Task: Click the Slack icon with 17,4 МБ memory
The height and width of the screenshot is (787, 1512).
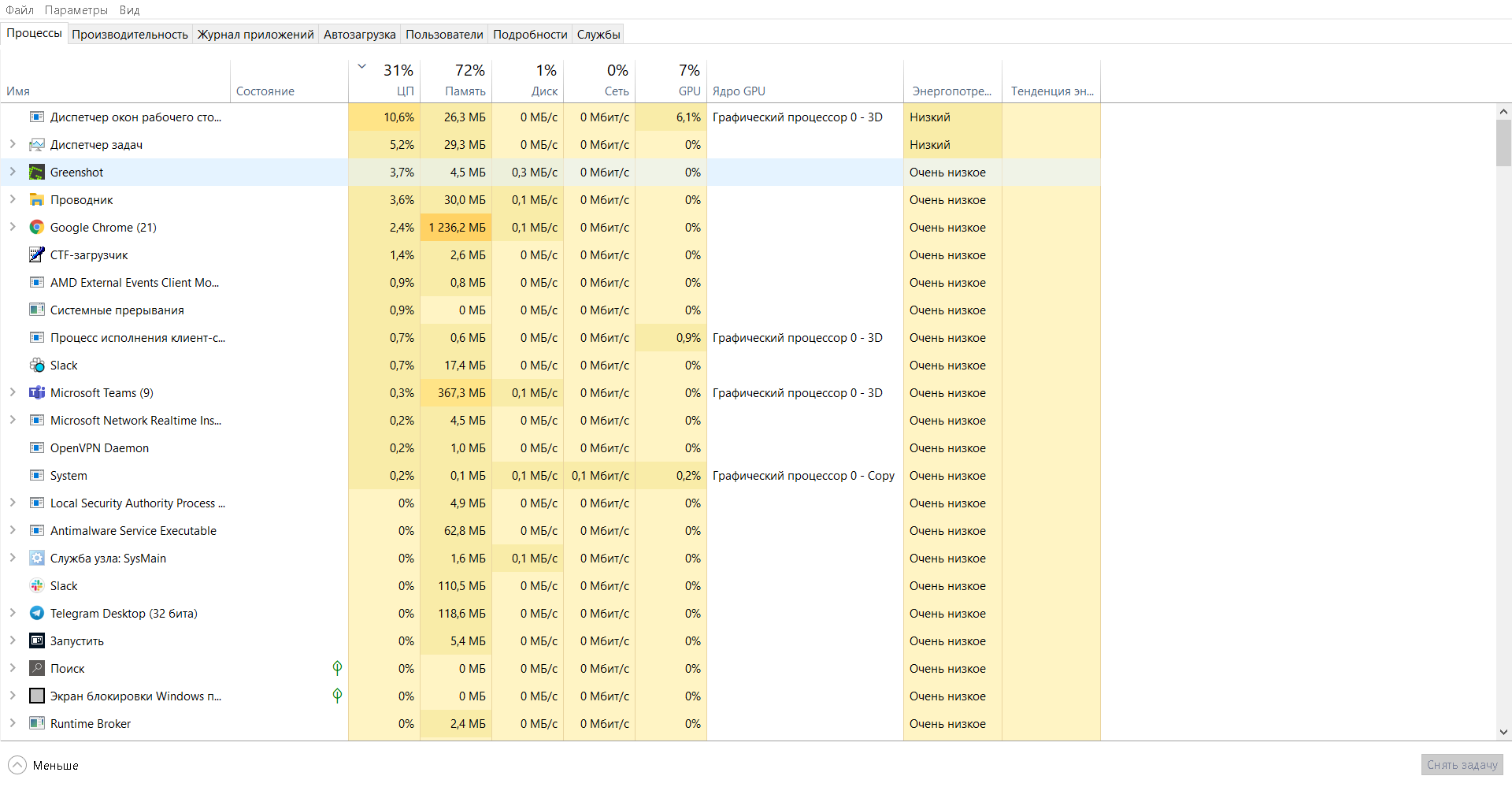Action: click(36, 366)
